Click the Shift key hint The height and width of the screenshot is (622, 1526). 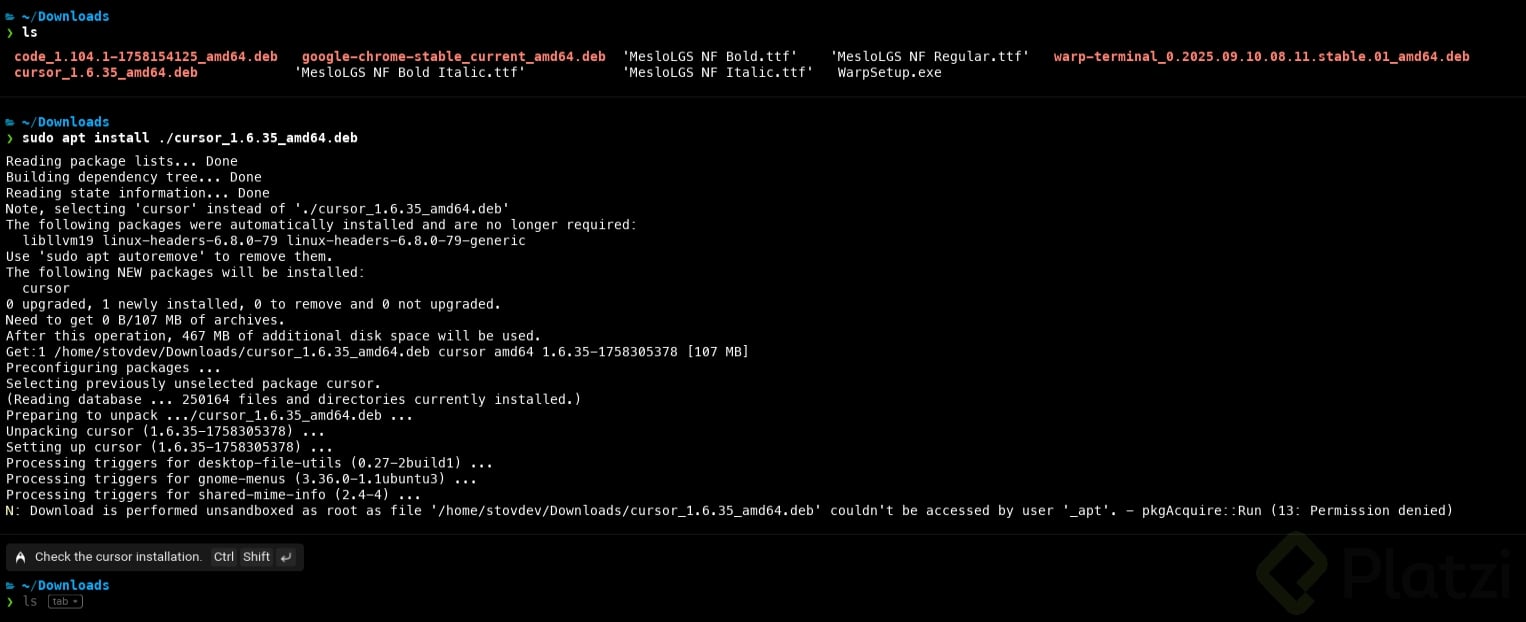[x=256, y=557]
